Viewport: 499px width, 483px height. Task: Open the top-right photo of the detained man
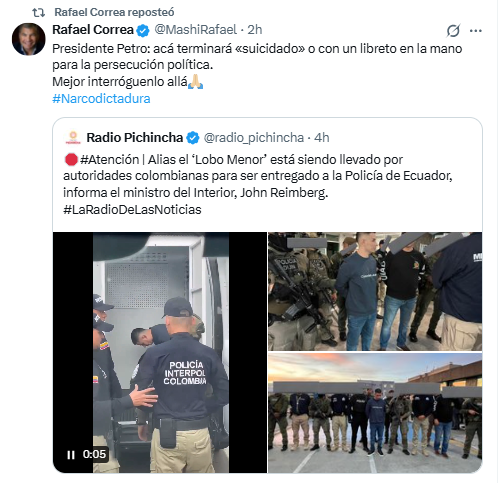tap(375, 291)
